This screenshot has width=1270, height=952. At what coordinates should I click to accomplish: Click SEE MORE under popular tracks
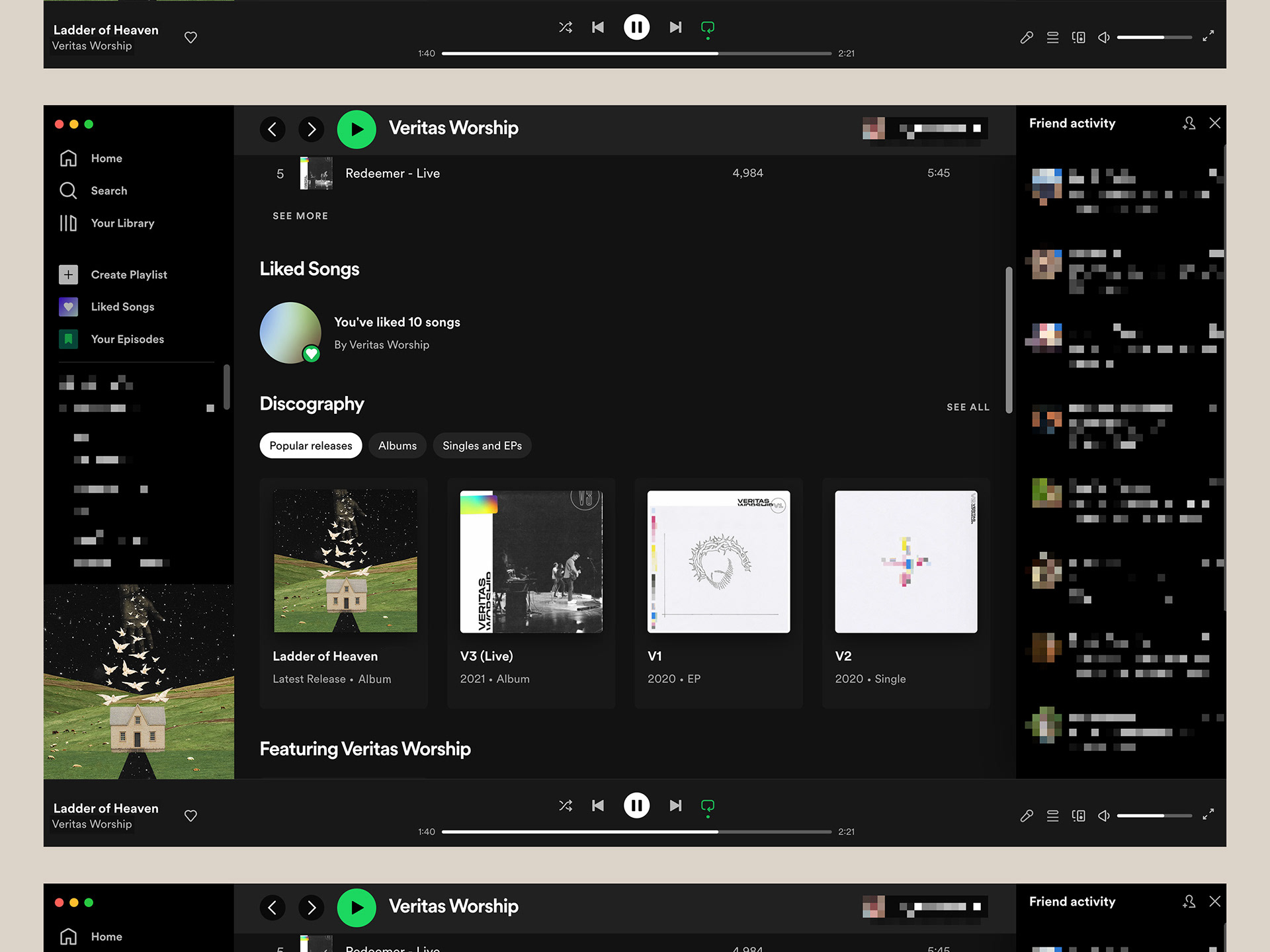point(300,216)
